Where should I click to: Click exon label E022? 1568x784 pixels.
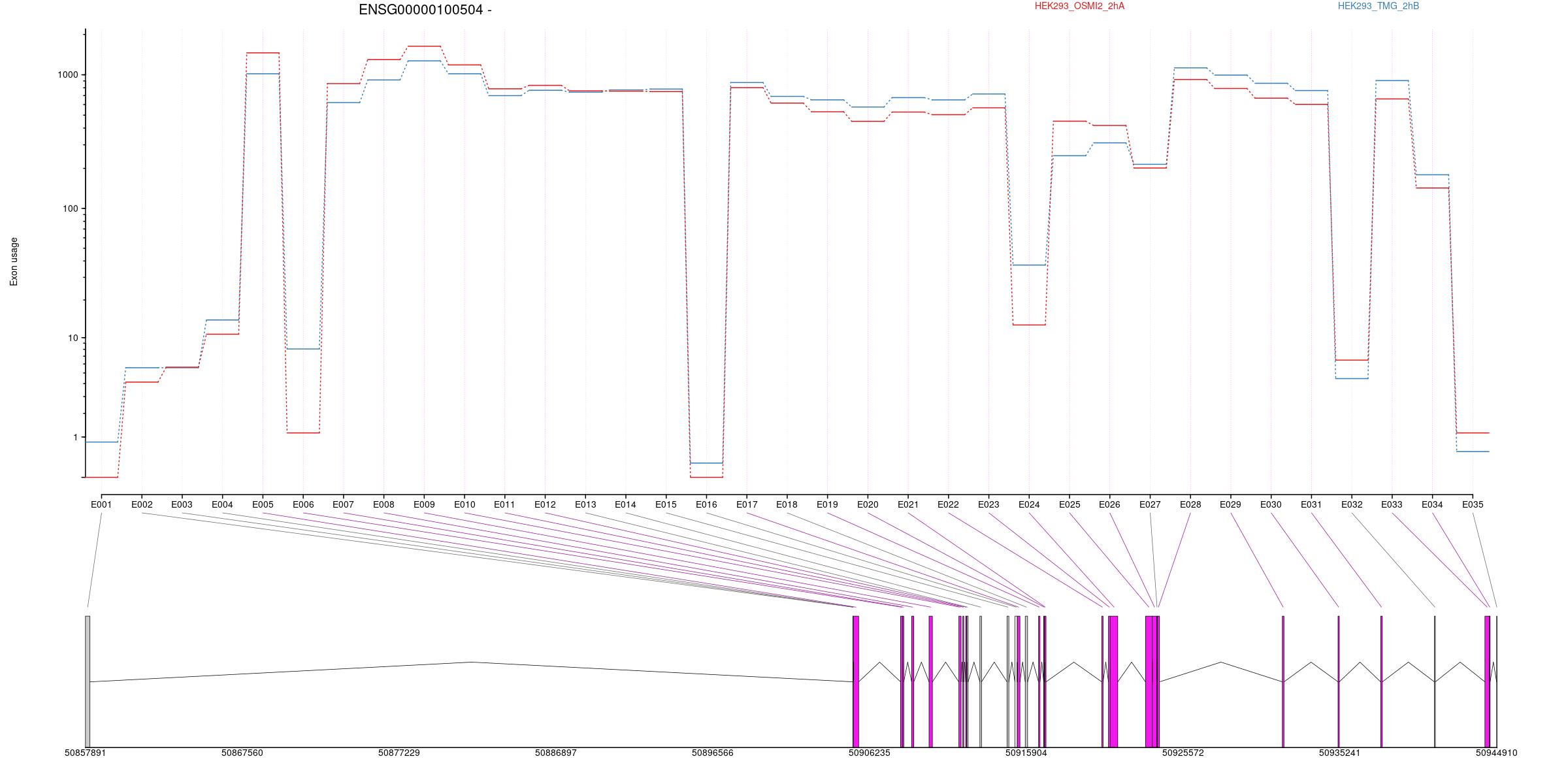tap(948, 504)
